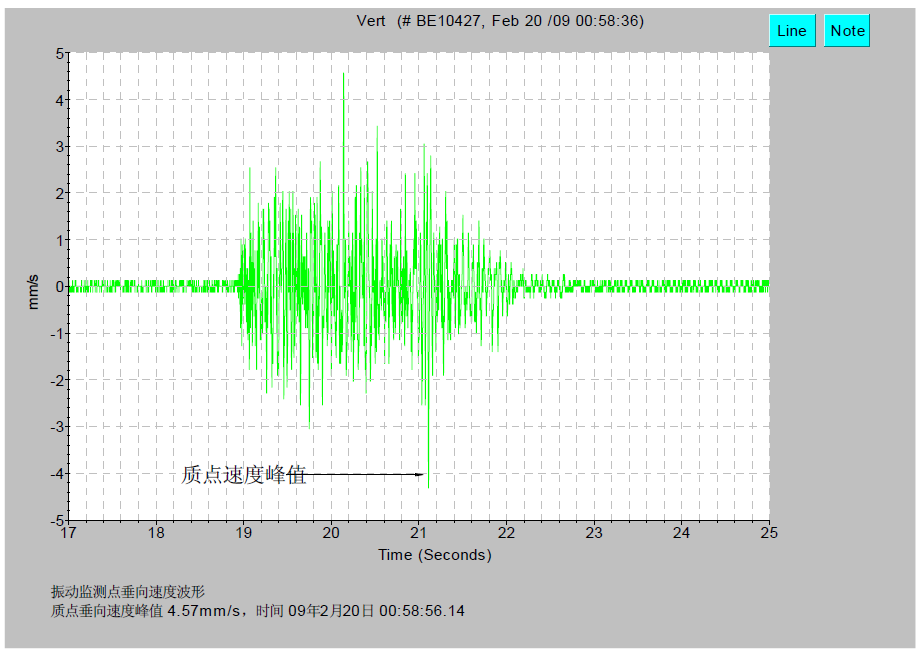Screen dimensions: 920x653
Task: Click the -5 label on velocity axis
Action: point(58,520)
